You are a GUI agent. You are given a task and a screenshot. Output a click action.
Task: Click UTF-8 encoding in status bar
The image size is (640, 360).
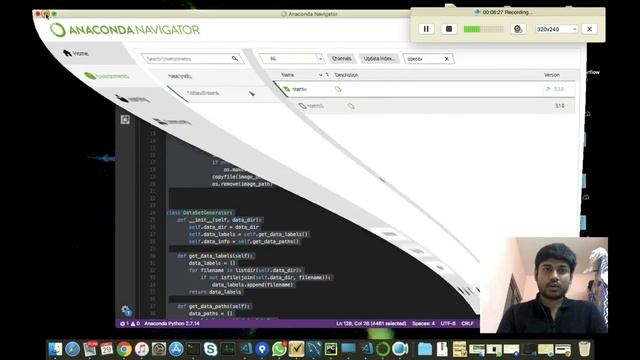pos(448,323)
